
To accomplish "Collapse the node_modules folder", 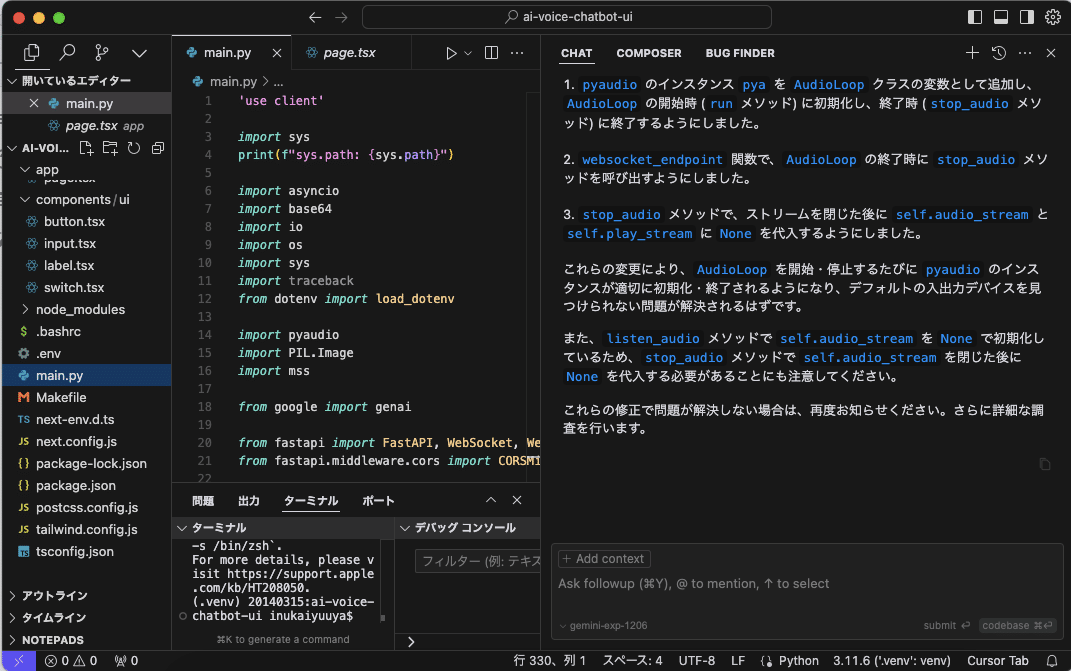I will click(x=82, y=309).
